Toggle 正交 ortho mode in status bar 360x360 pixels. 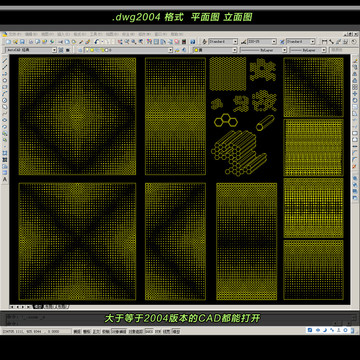pos(96,331)
